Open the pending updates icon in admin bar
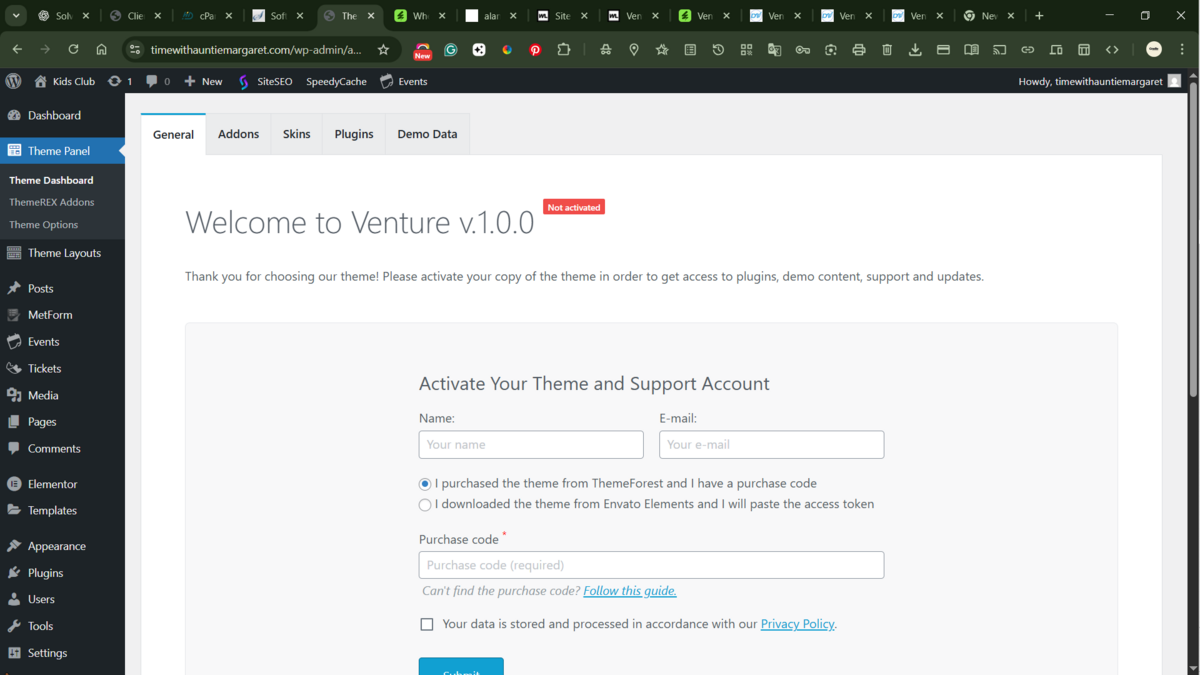 [x=120, y=81]
